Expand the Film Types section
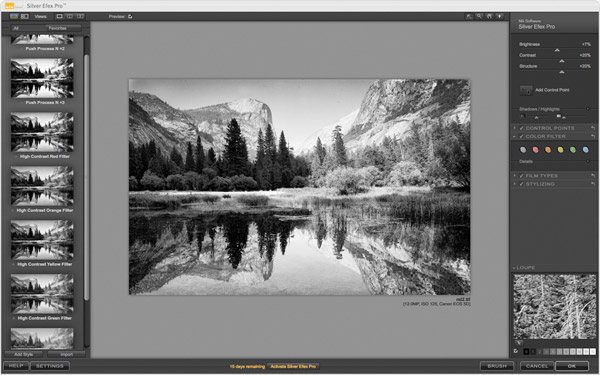The width and height of the screenshot is (600, 375). 515,176
